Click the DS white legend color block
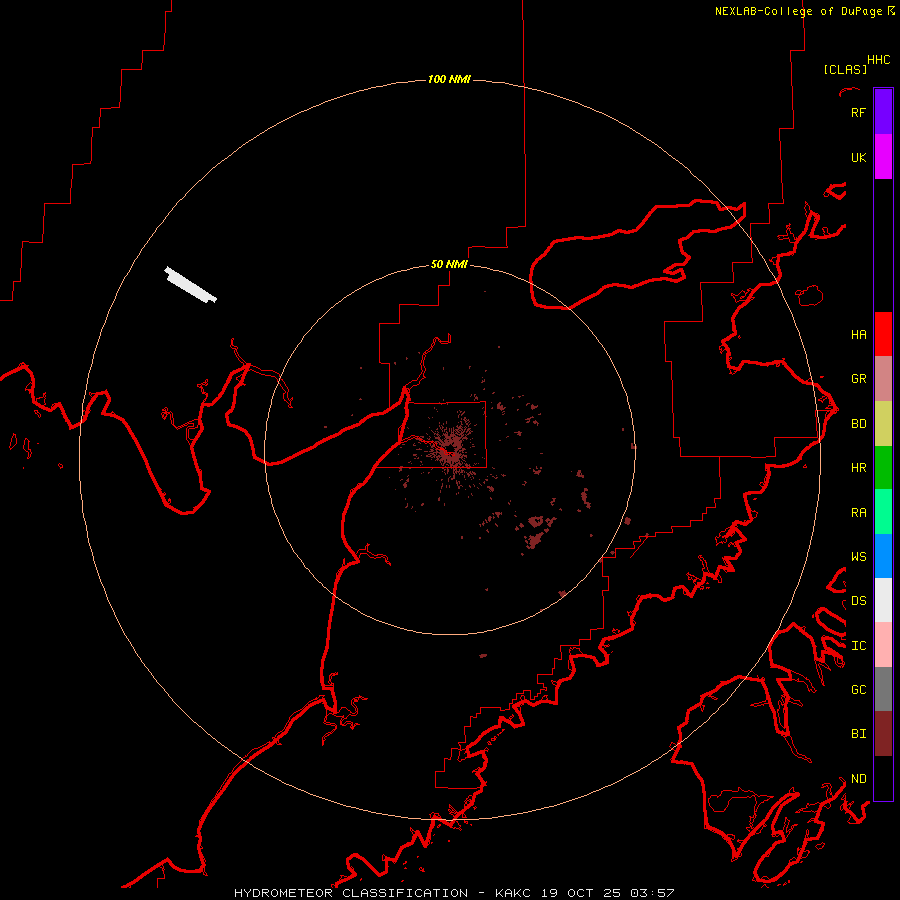 [x=883, y=600]
